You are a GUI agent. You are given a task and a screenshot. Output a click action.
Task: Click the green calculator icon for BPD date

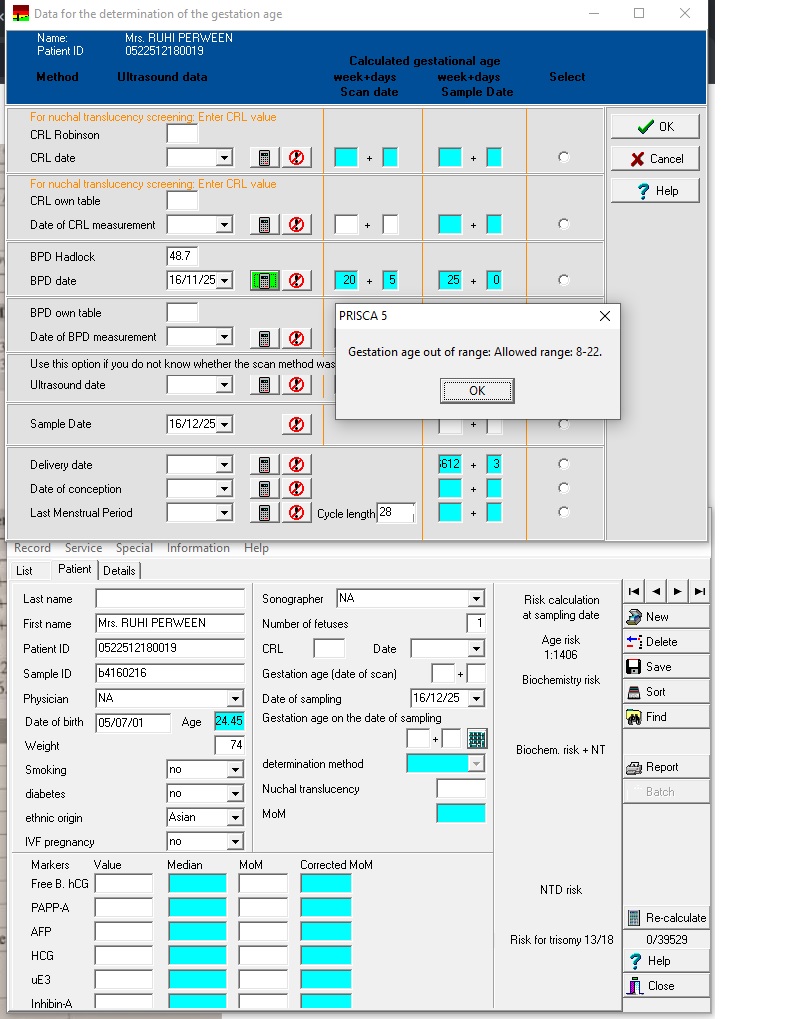(x=263, y=281)
